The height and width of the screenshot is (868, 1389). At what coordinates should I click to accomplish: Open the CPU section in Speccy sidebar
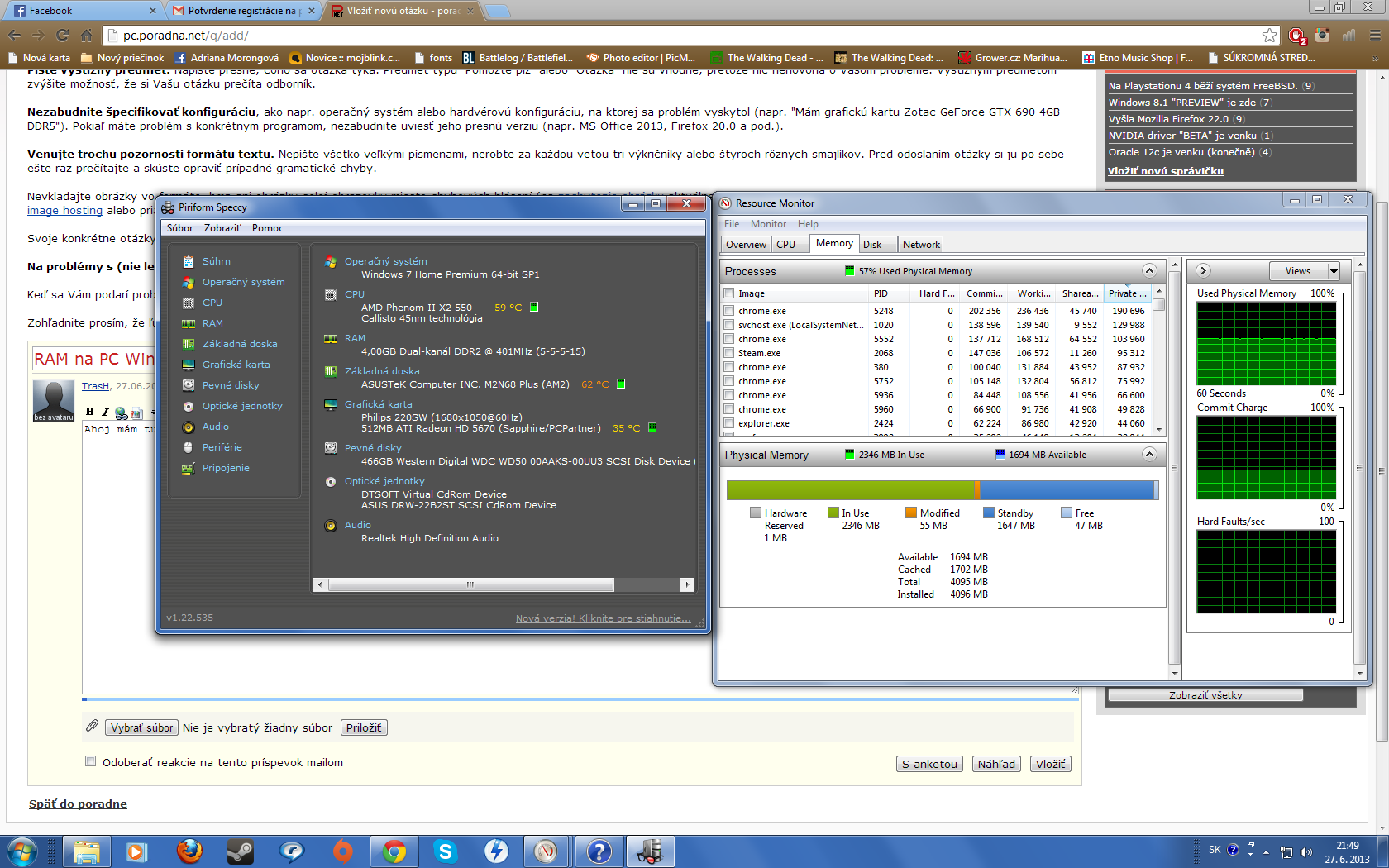pos(212,303)
